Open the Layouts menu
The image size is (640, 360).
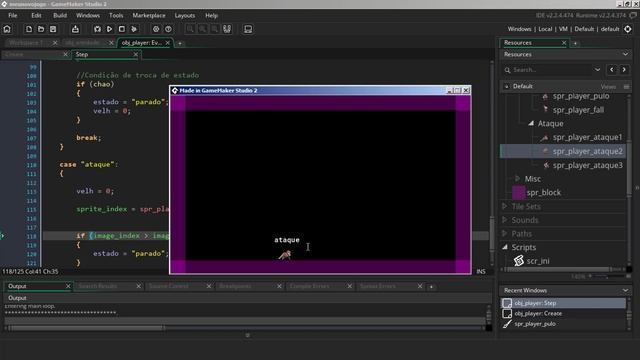(185, 15)
